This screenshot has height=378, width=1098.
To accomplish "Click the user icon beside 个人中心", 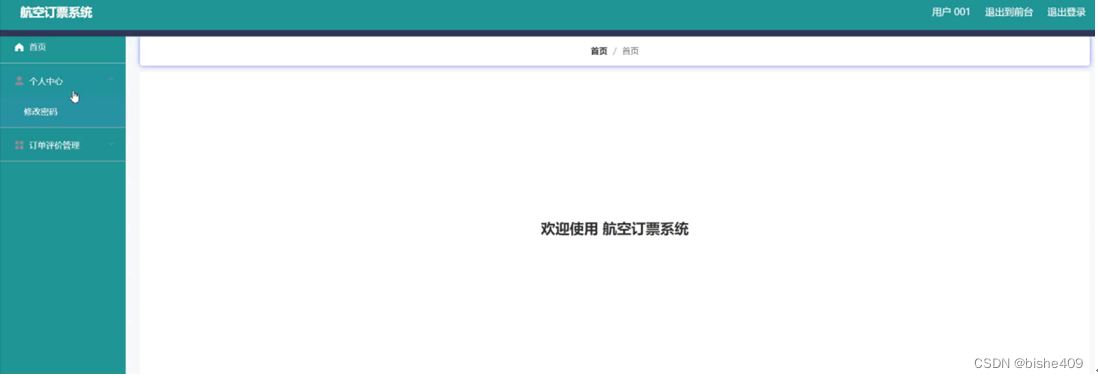I will tap(19, 81).
